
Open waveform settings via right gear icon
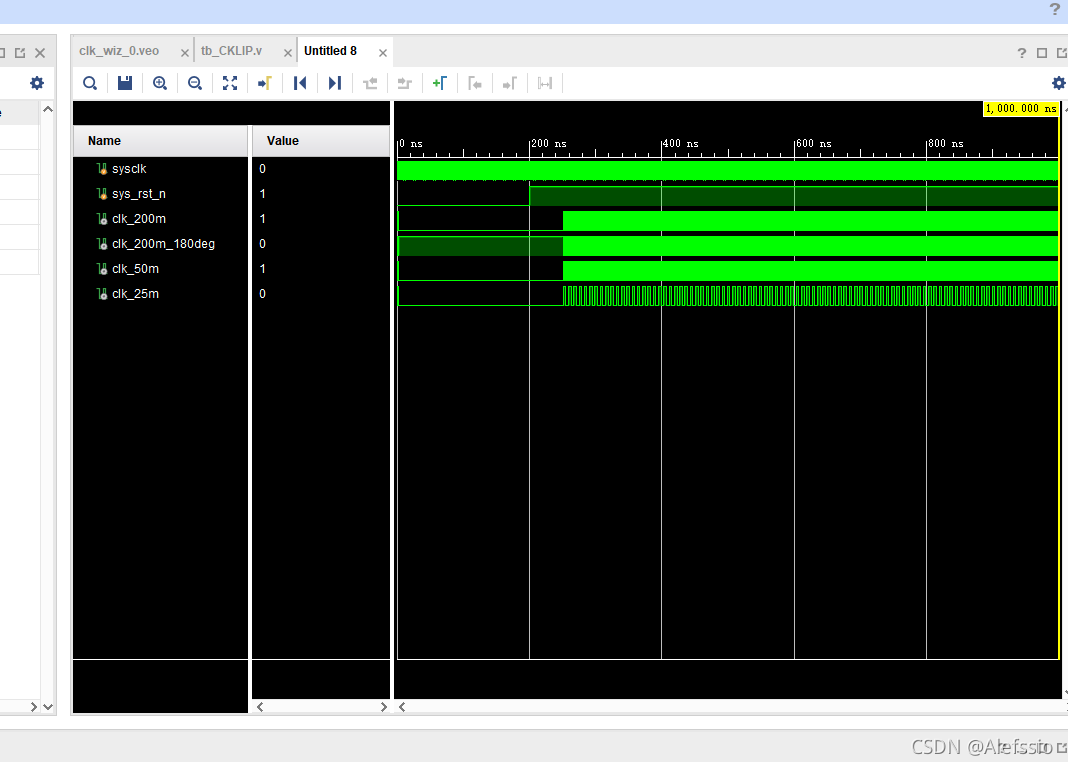[x=1058, y=83]
